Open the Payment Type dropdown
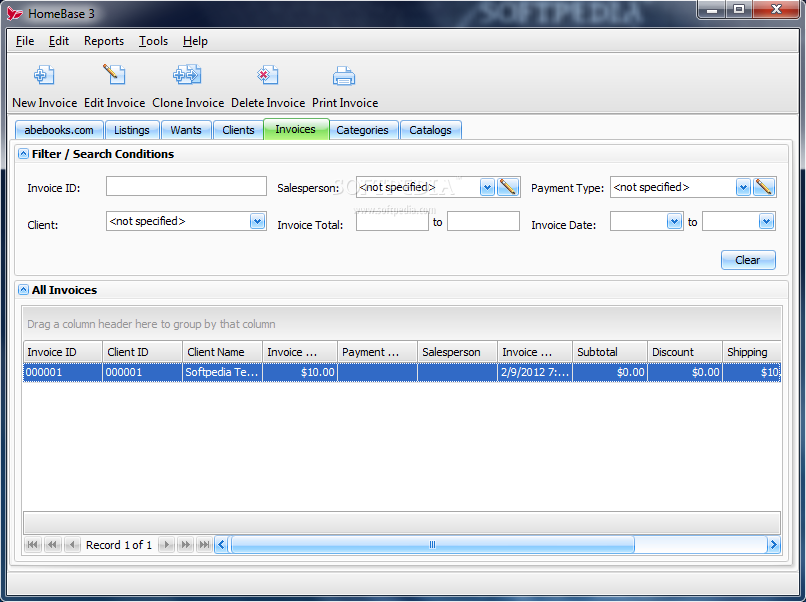 coord(743,187)
